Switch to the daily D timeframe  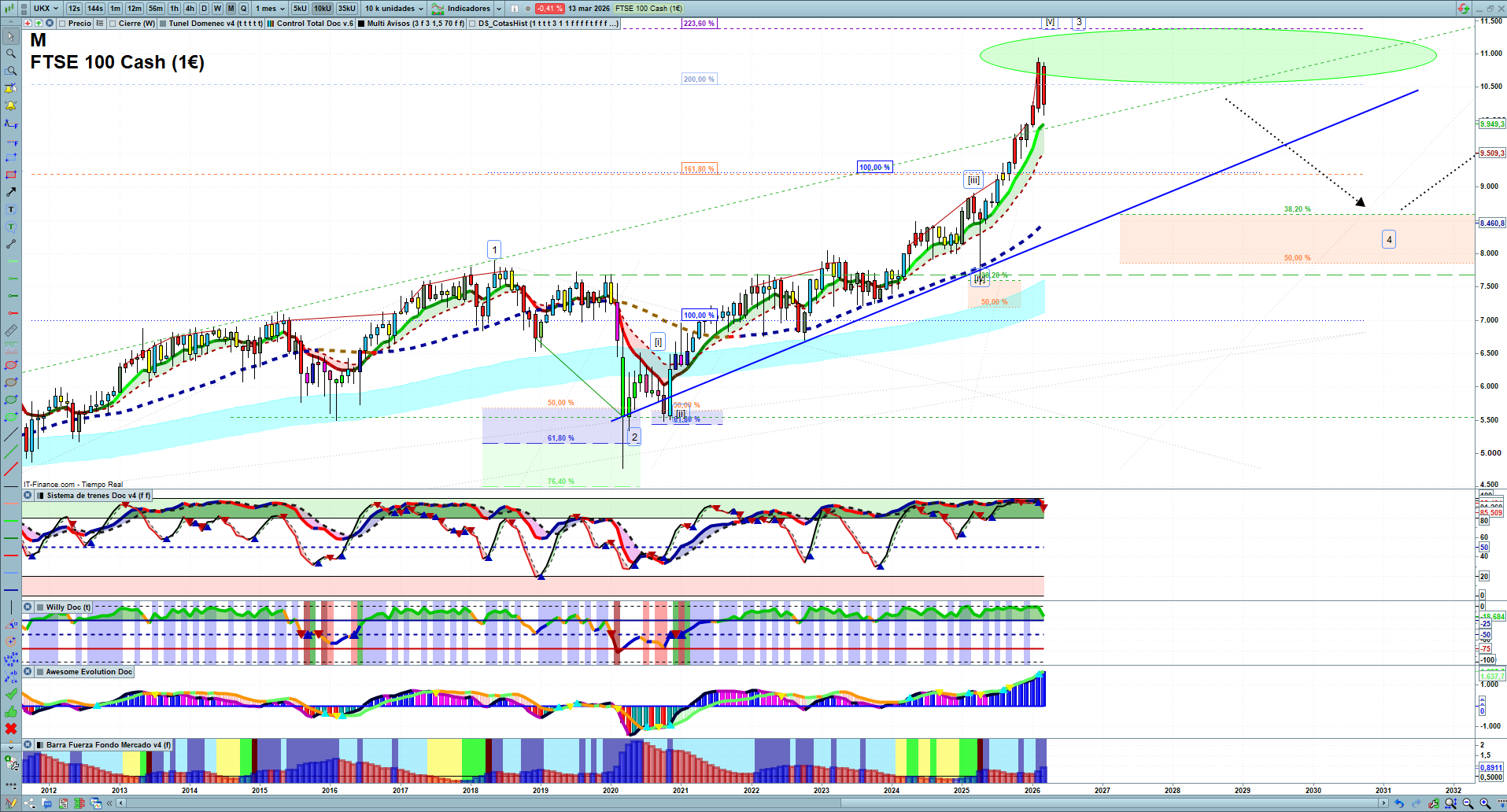click(204, 9)
